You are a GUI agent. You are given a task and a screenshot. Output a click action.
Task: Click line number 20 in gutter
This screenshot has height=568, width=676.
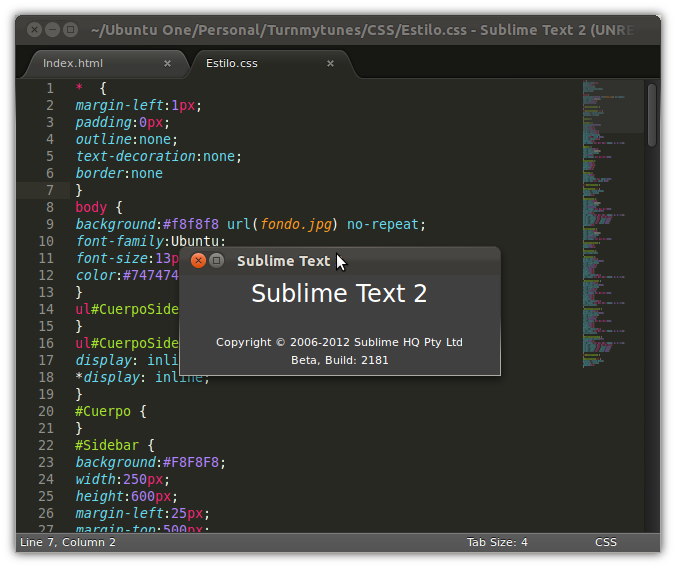pyautogui.click(x=46, y=411)
